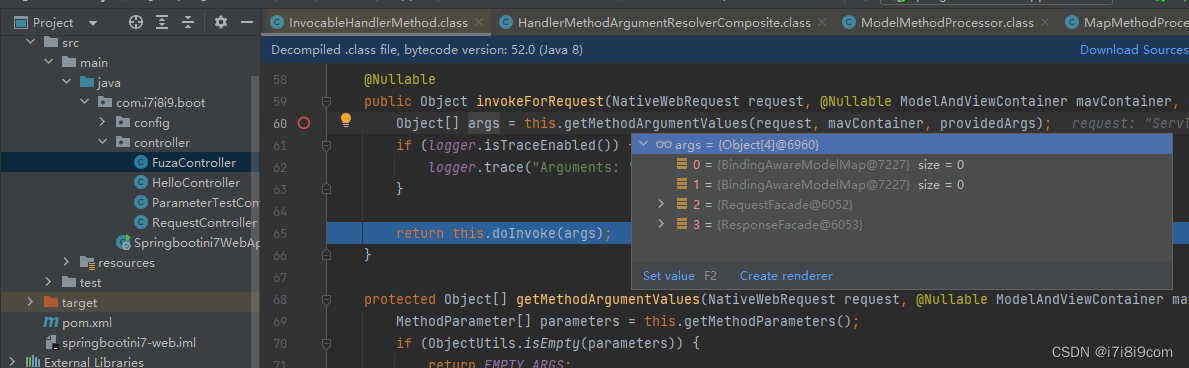Viewport: 1189px width, 368px height.
Task: Click line number 65 in gutter
Action: 280,234
